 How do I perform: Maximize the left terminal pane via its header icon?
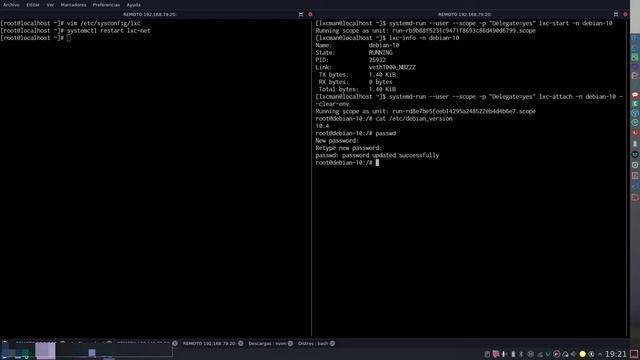301,14
